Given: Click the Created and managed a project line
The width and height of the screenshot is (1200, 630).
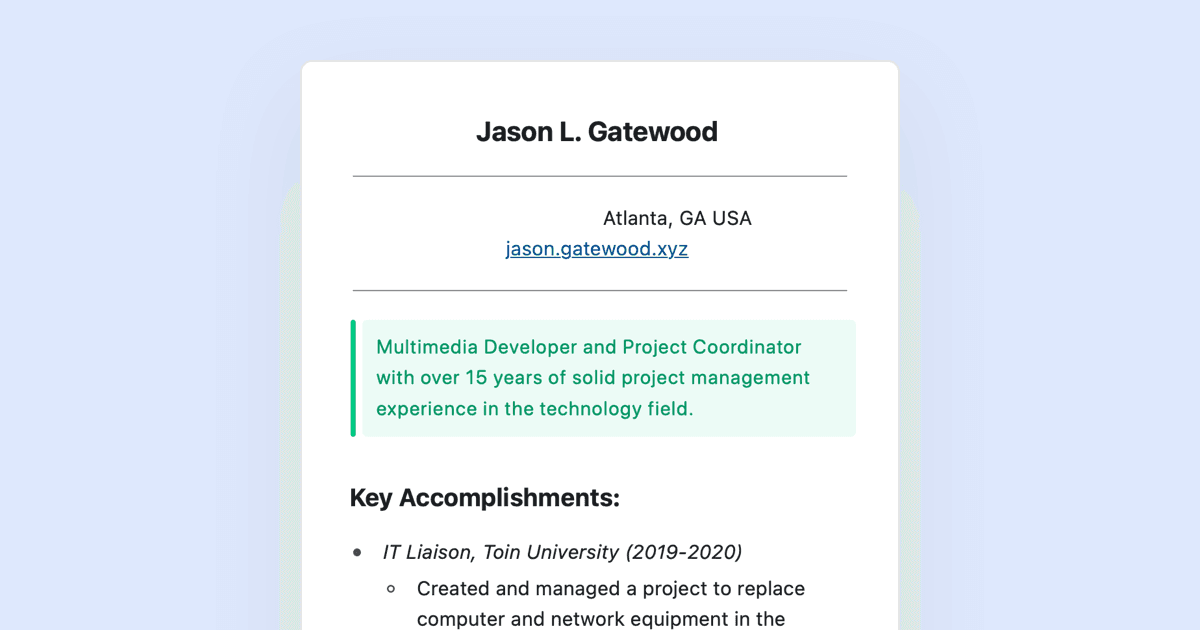Looking at the screenshot, I should coord(611,589).
